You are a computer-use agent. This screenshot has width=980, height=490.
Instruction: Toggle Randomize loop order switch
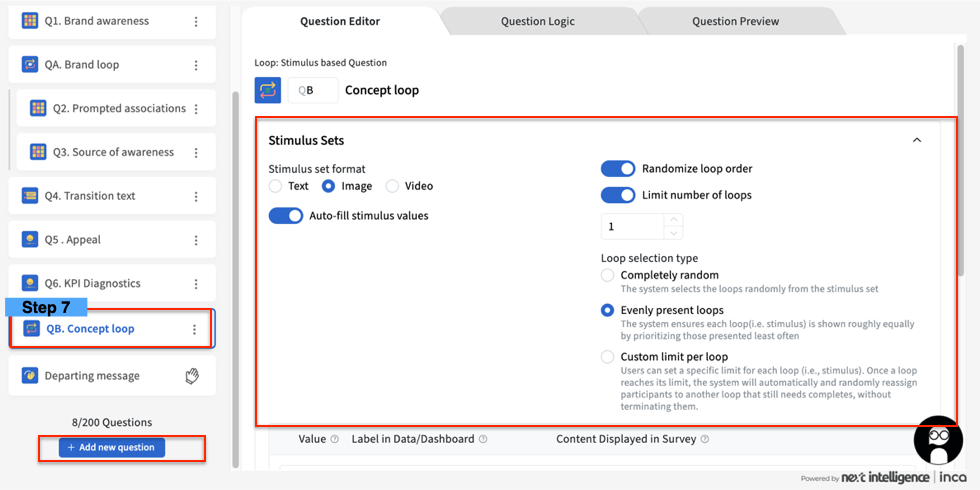pos(618,169)
